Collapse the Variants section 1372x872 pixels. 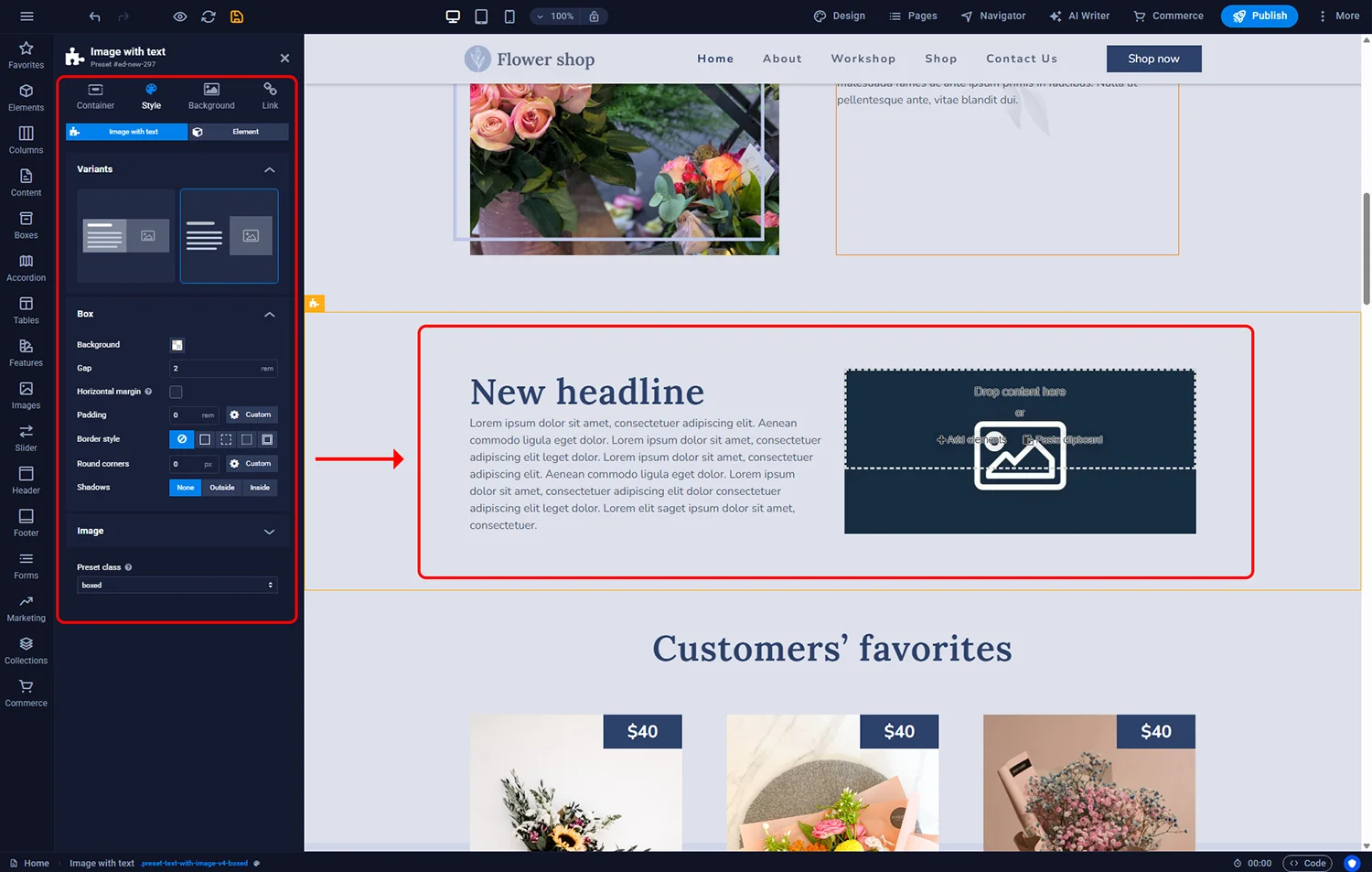(269, 169)
